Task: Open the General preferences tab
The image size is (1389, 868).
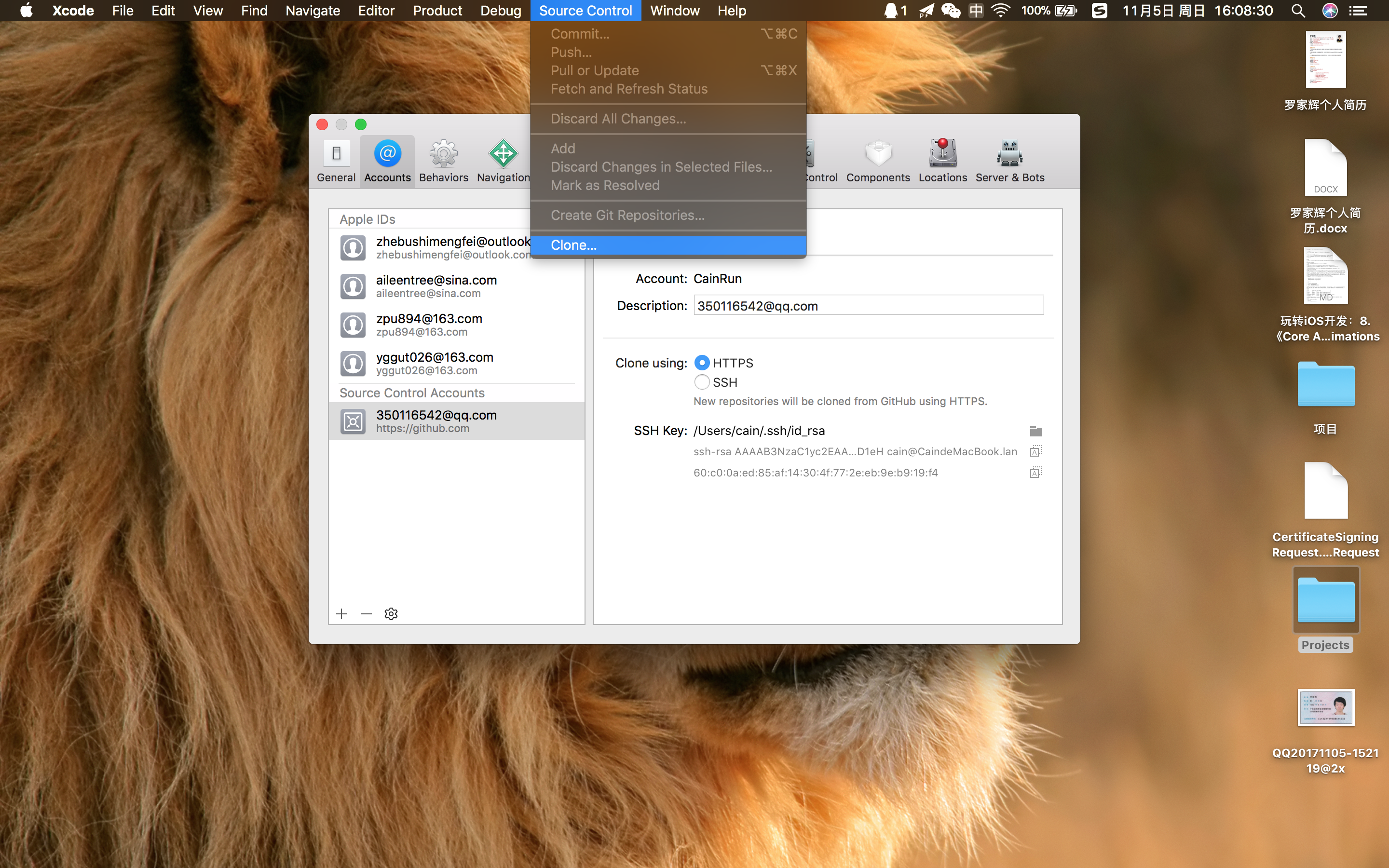Action: click(336, 162)
